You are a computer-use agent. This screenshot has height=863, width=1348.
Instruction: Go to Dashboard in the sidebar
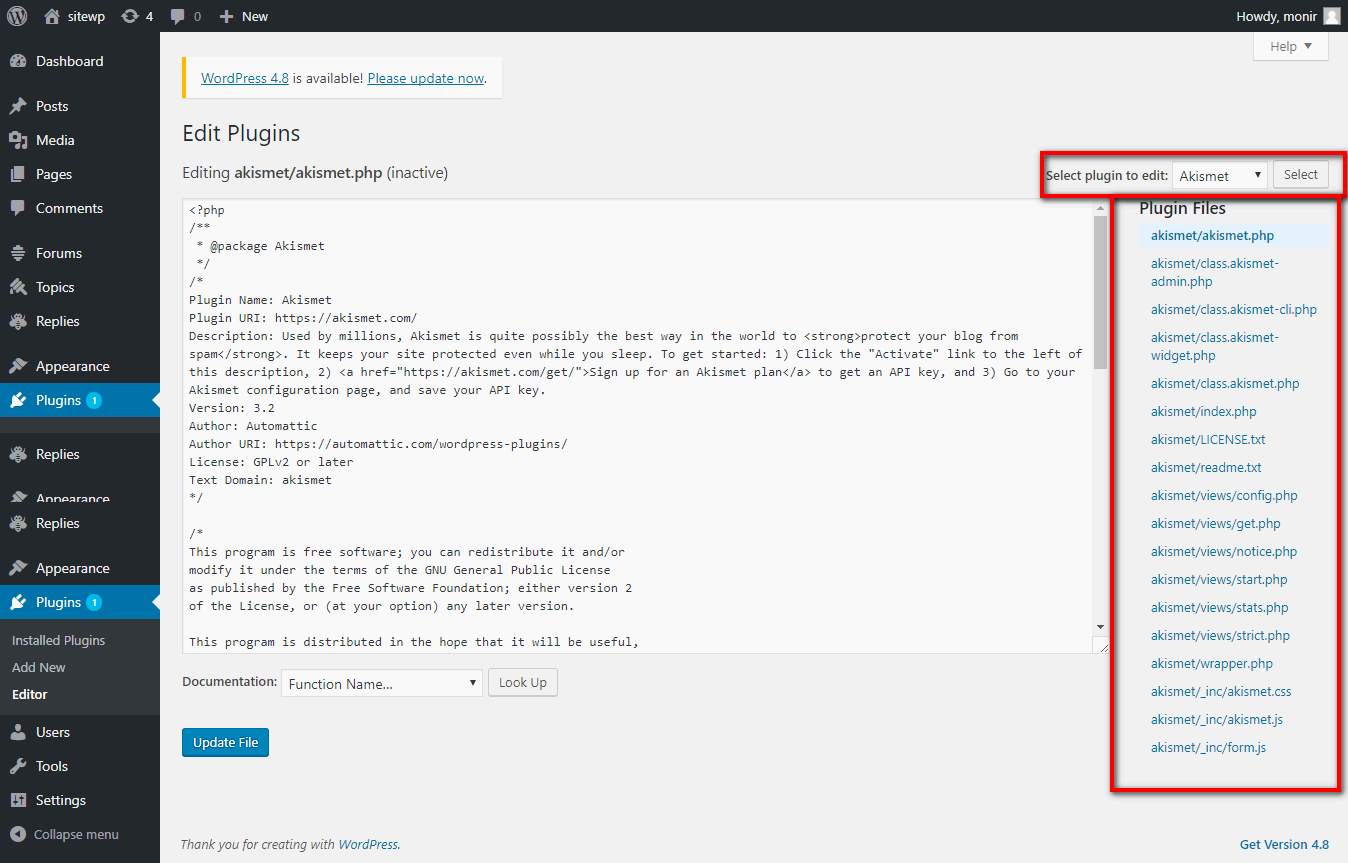(80, 61)
